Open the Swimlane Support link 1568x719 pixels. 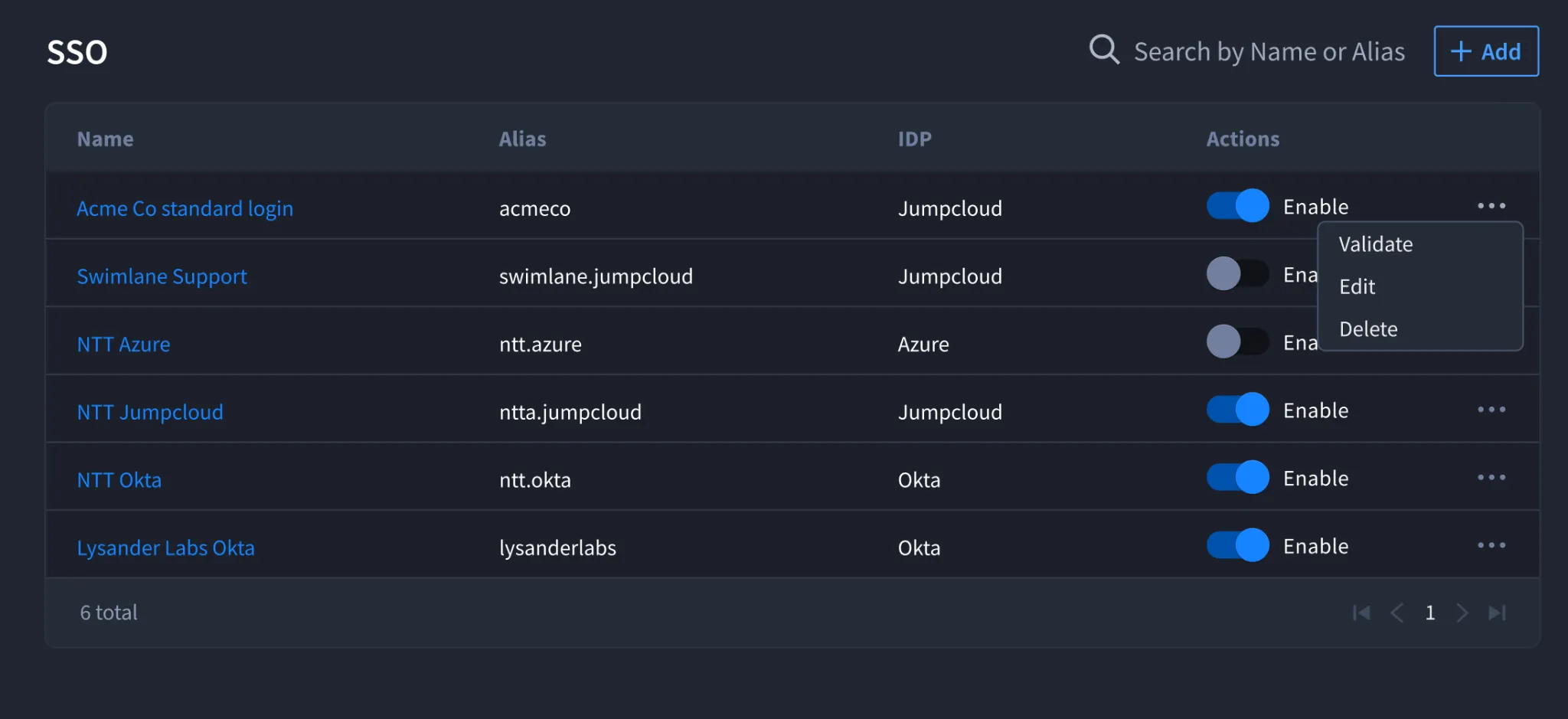[162, 276]
